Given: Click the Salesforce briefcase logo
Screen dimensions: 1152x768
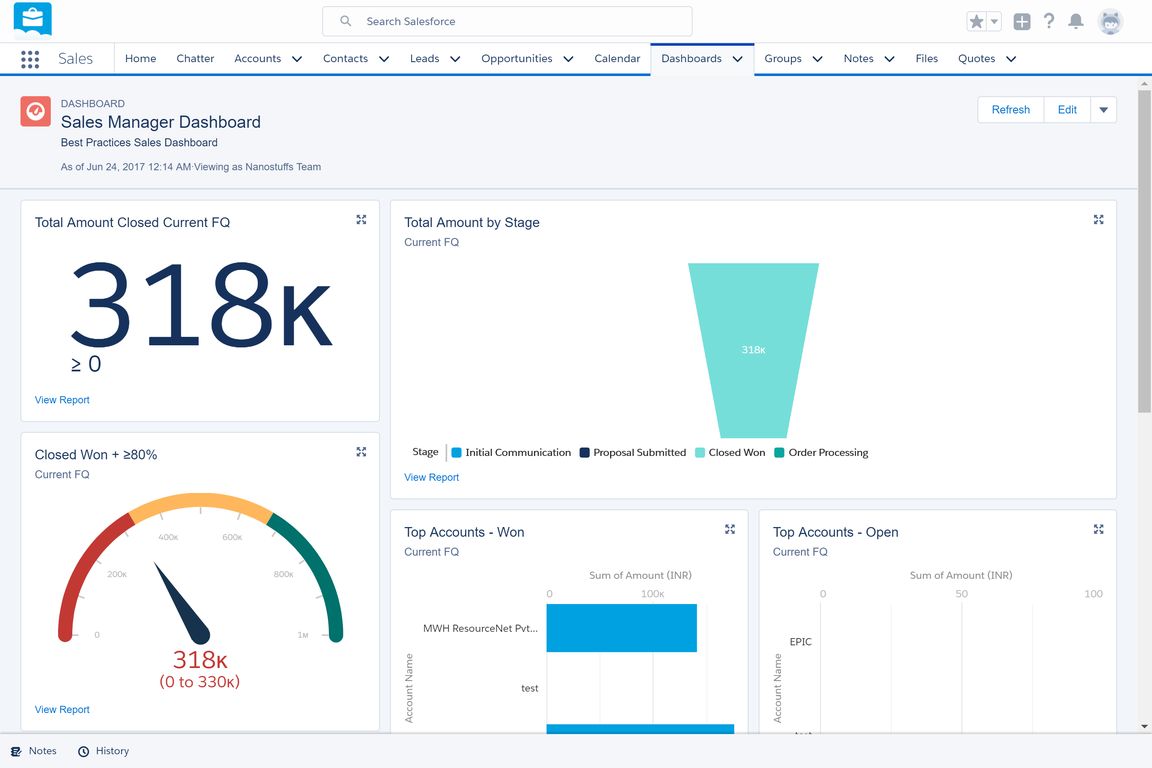Looking at the screenshot, I should coord(32,20).
